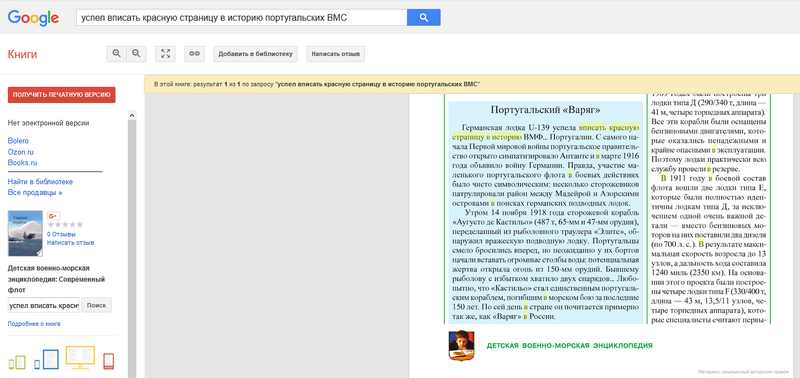Click the star rating row
Image resolution: width=800 pixels, height=378 pixels.
[x=65, y=225]
